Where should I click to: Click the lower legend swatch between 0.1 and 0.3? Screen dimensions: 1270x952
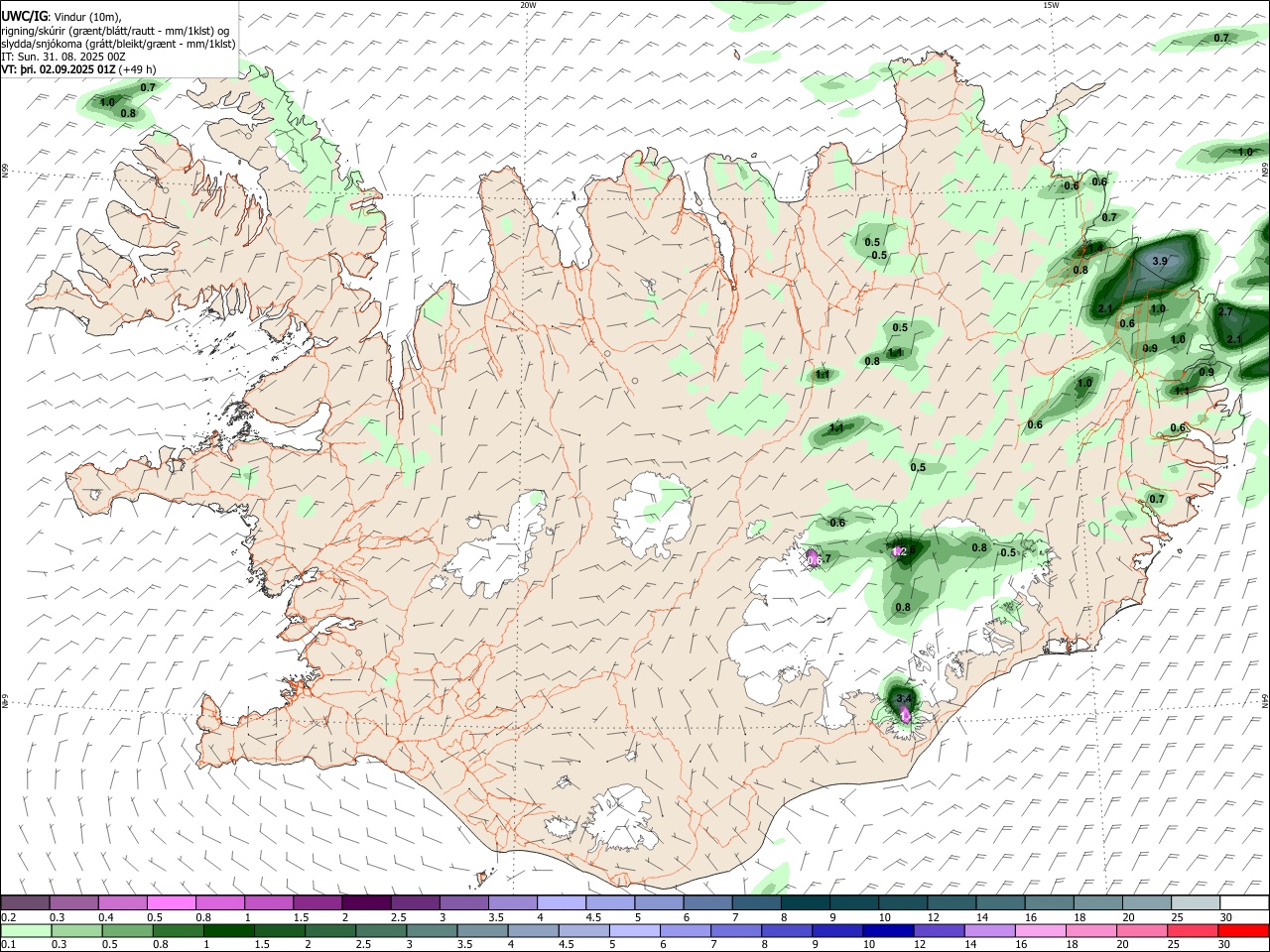click(x=25, y=930)
